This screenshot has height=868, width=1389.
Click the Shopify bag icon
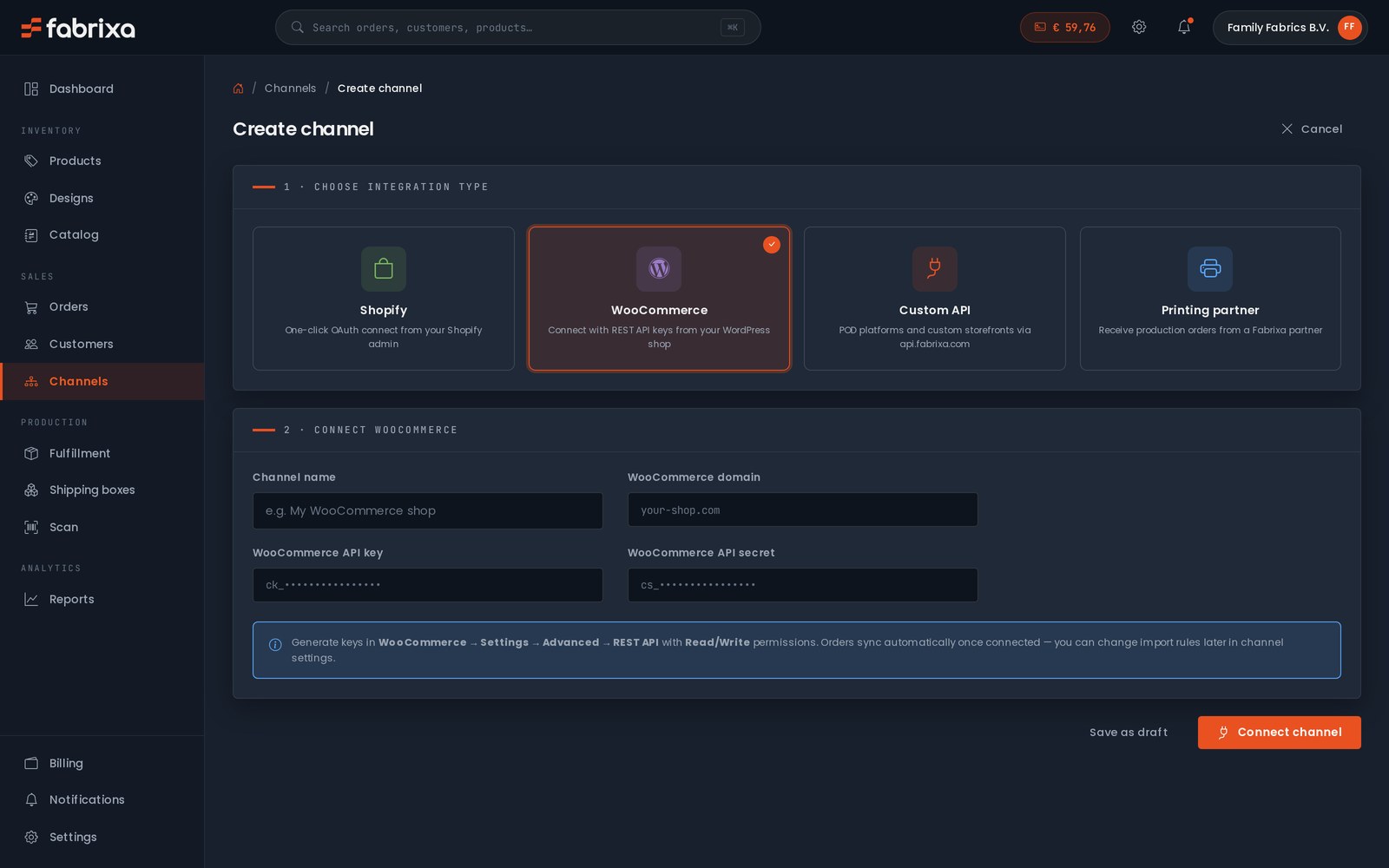pos(384,268)
